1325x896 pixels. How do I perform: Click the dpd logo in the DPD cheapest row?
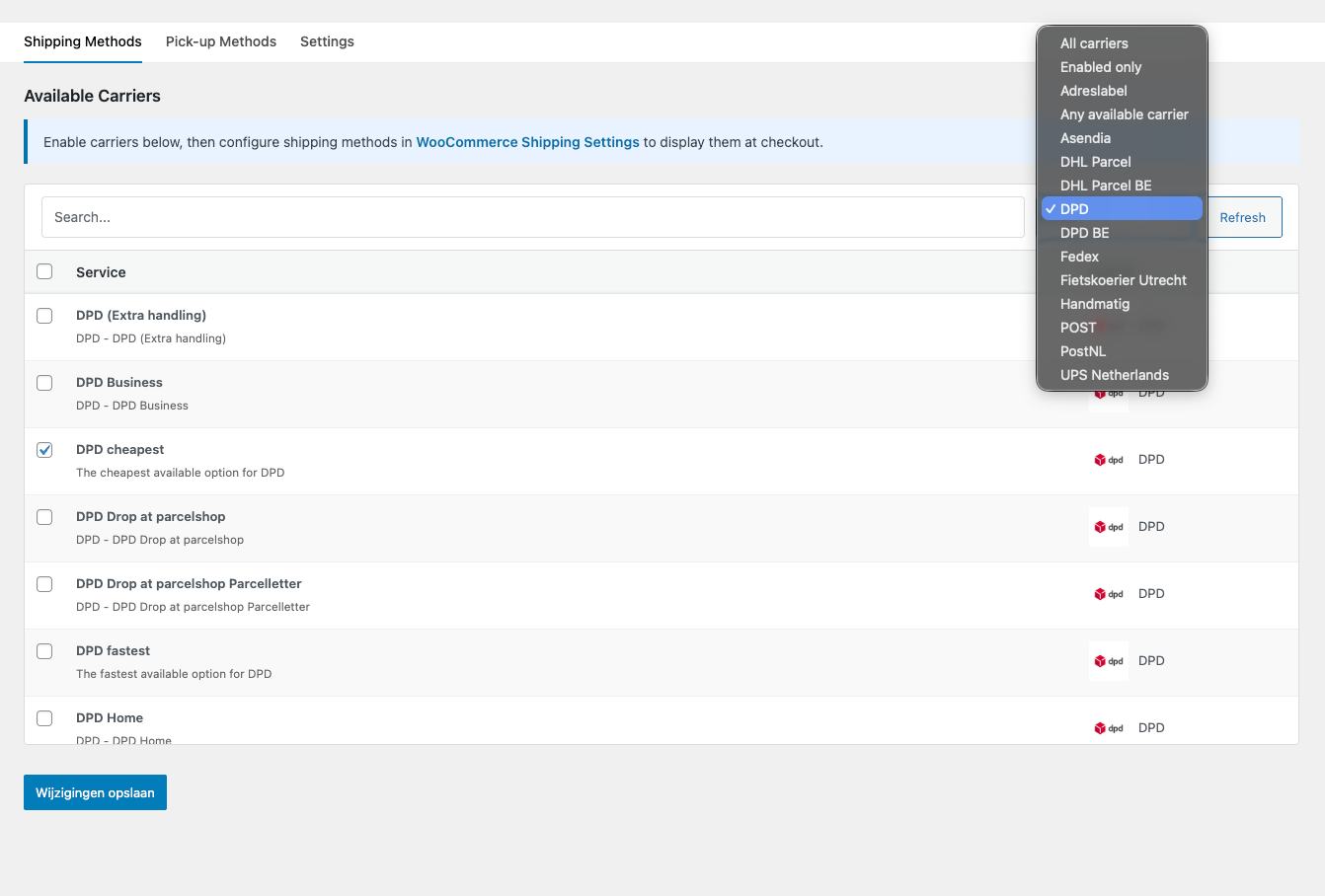1109,460
